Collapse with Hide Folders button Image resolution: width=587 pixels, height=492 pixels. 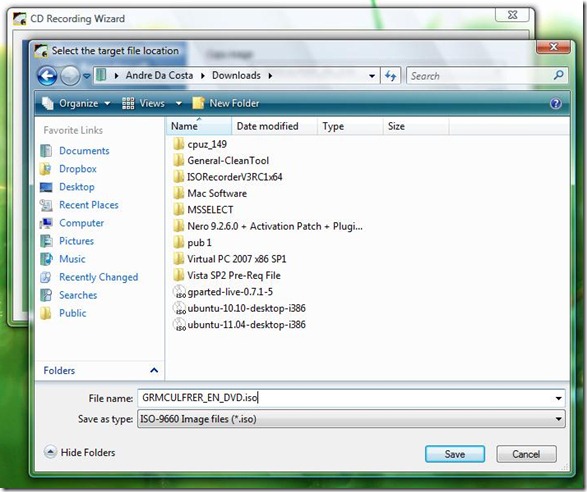point(80,452)
